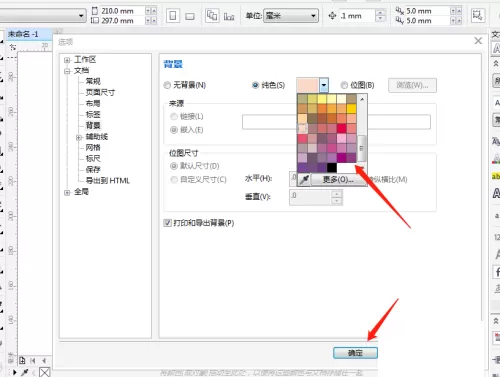The width and height of the screenshot is (500, 377).
Task: Click the page width 210.0 mm field
Action: (122, 11)
